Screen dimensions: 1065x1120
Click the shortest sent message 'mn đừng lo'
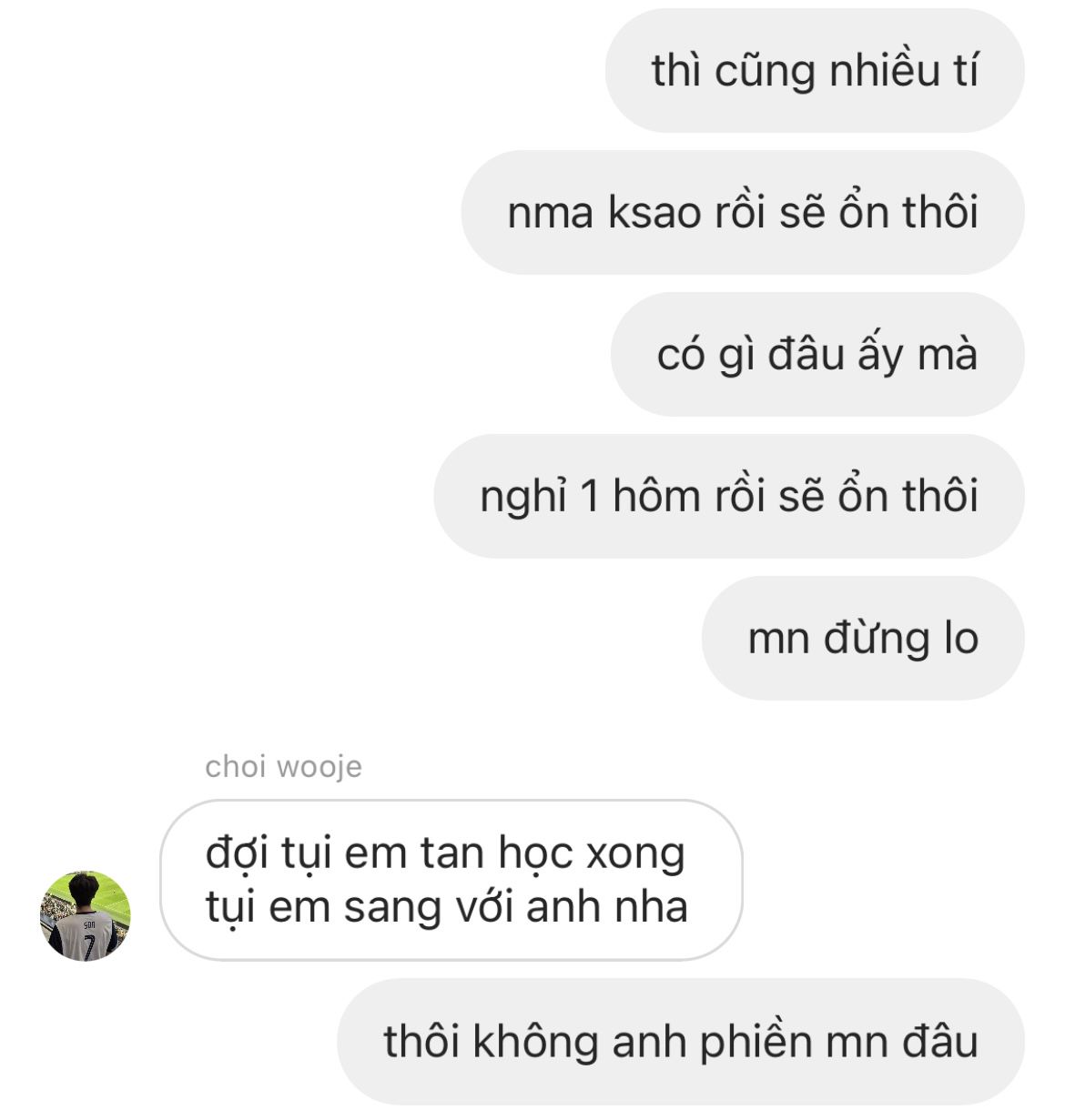tap(863, 638)
